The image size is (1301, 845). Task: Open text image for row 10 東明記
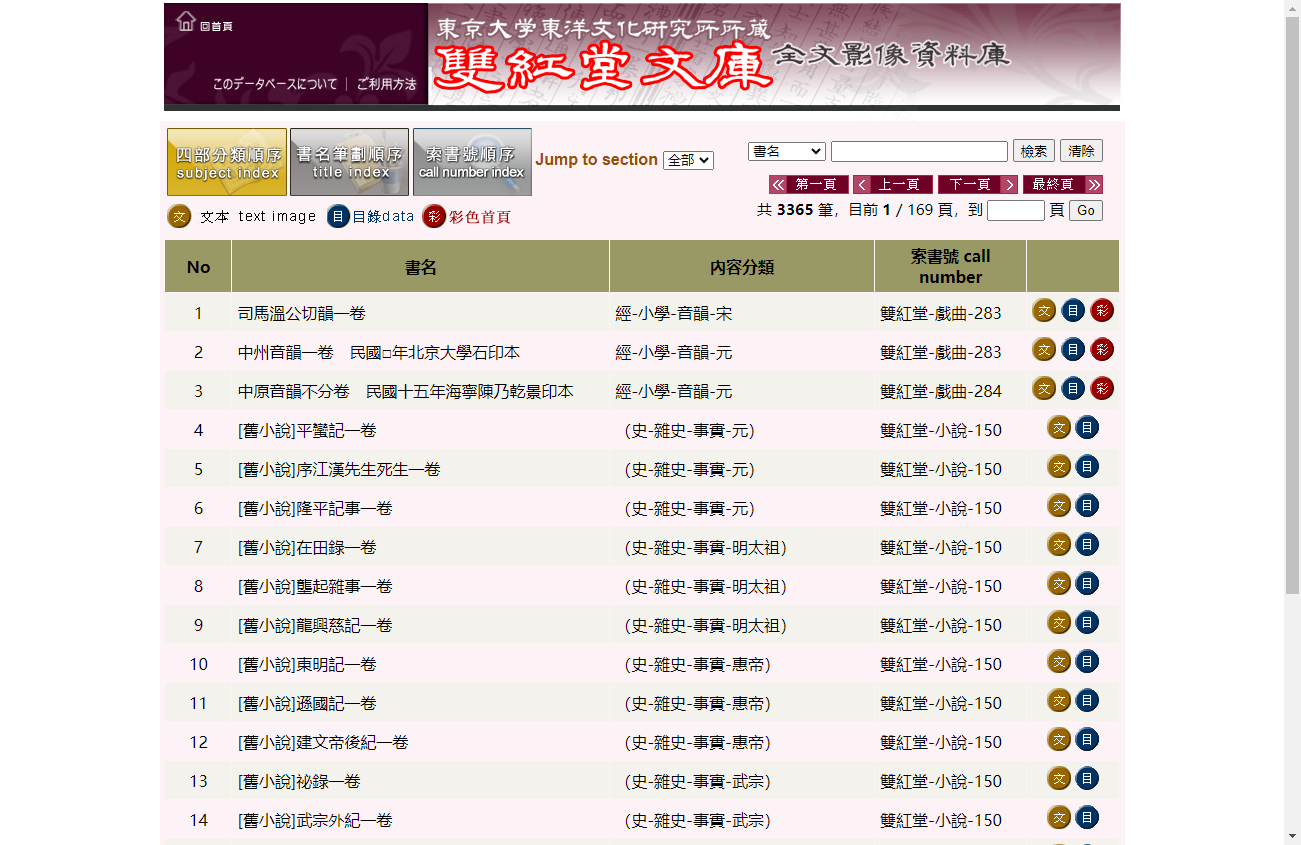pos(1059,662)
